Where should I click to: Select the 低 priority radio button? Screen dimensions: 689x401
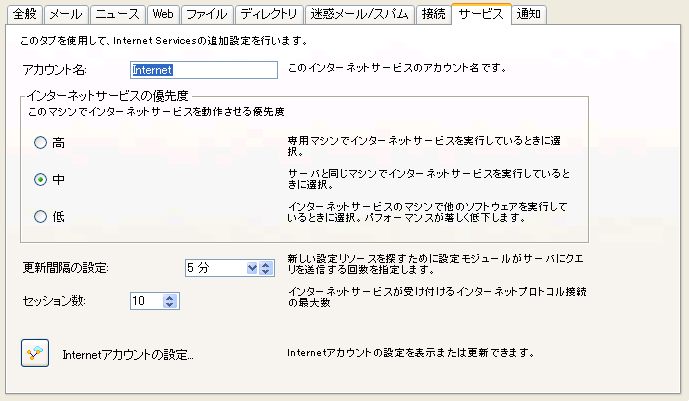[x=41, y=216]
